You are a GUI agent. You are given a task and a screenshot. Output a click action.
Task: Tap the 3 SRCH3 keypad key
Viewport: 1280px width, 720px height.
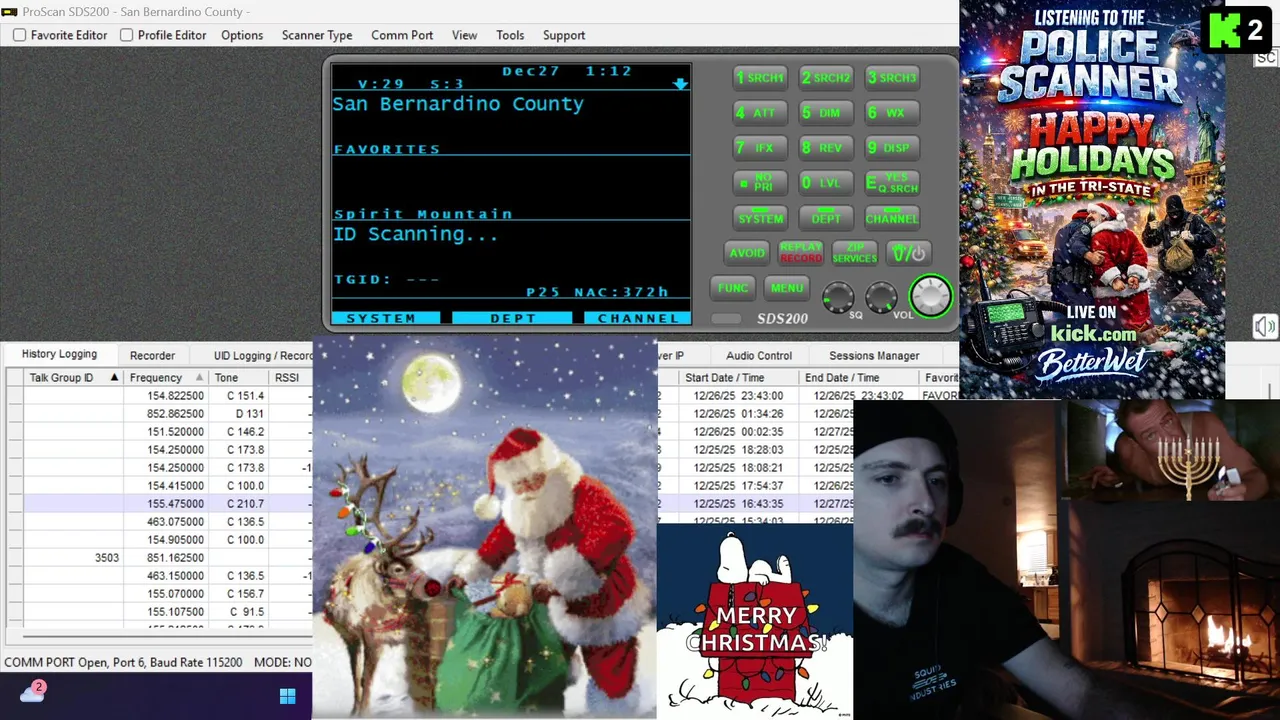(892, 77)
